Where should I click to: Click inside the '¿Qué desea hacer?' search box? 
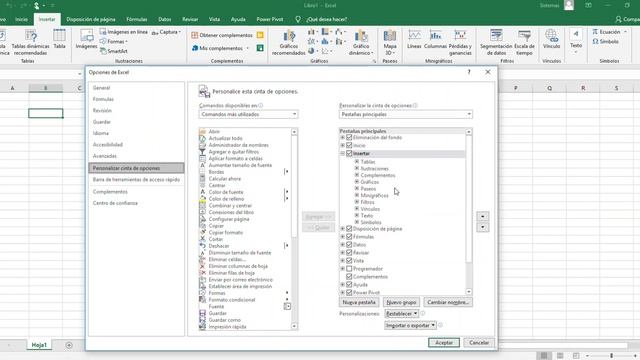pos(327,19)
